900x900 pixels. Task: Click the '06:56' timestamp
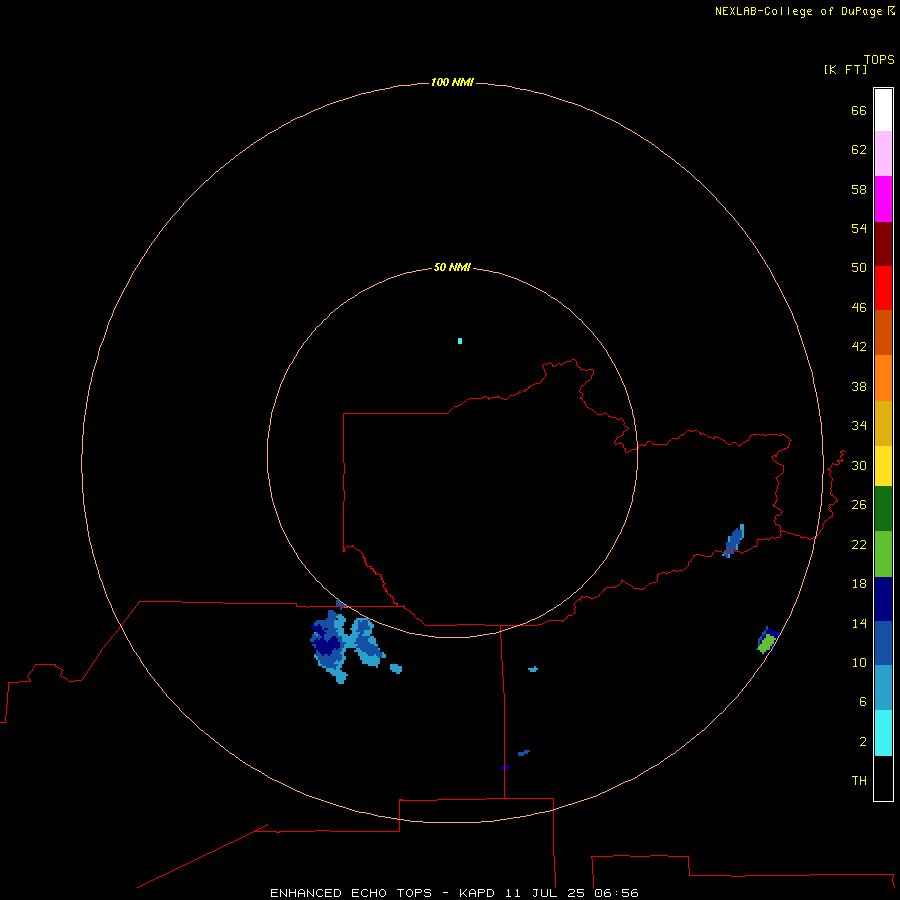coord(616,893)
